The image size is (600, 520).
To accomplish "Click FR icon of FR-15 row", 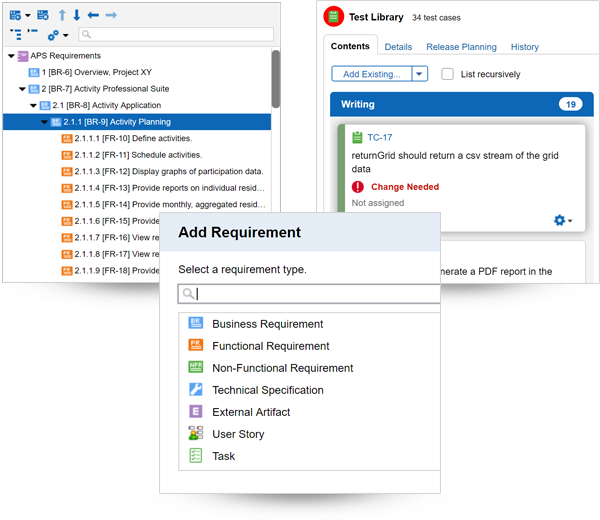I will tap(67, 221).
